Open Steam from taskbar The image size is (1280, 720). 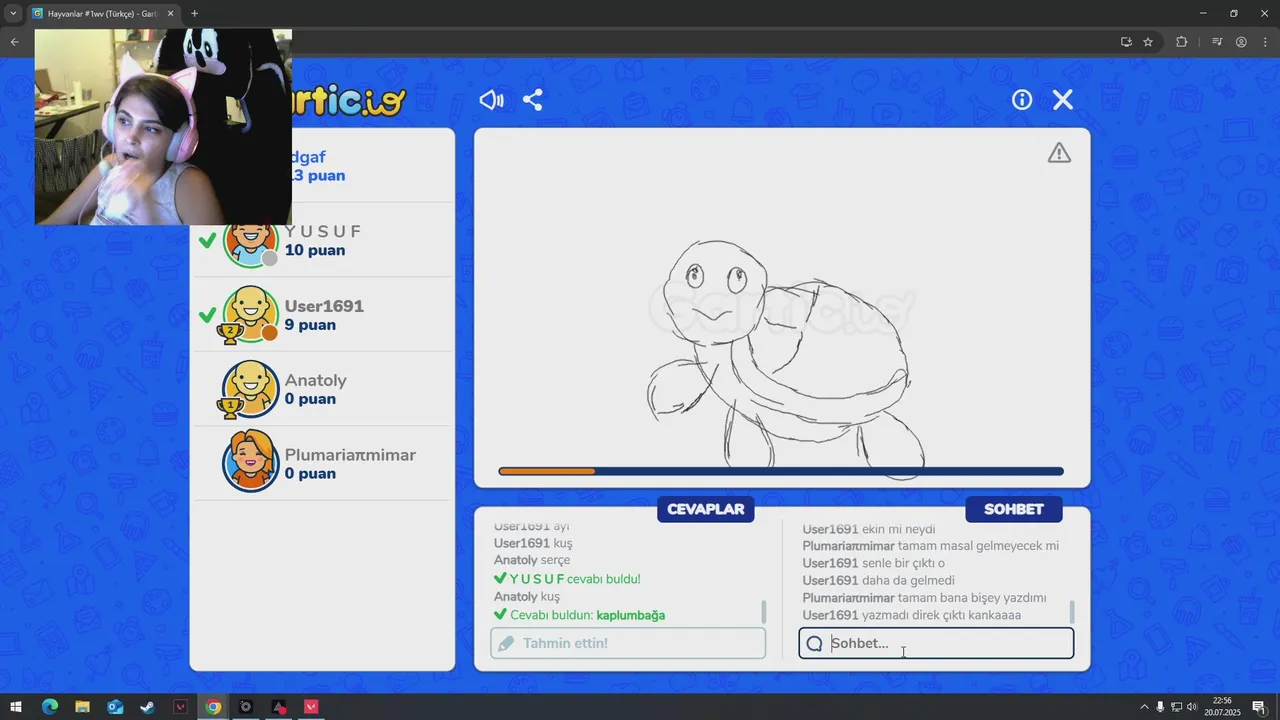click(148, 707)
